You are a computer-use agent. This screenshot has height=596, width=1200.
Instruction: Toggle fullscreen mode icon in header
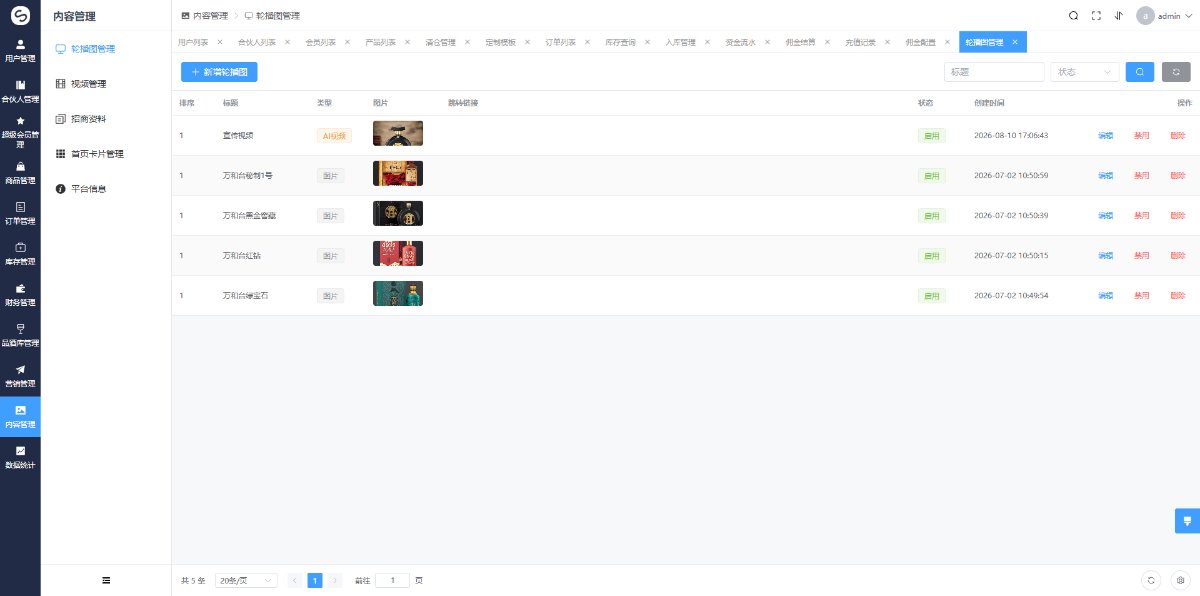(1096, 15)
